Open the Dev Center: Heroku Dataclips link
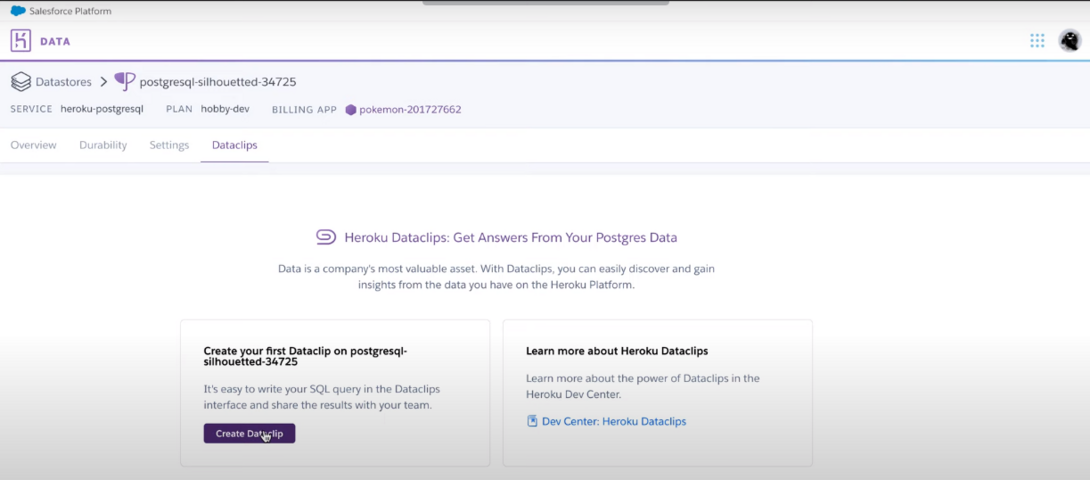Image resolution: width=1090 pixels, height=480 pixels. [x=614, y=421]
